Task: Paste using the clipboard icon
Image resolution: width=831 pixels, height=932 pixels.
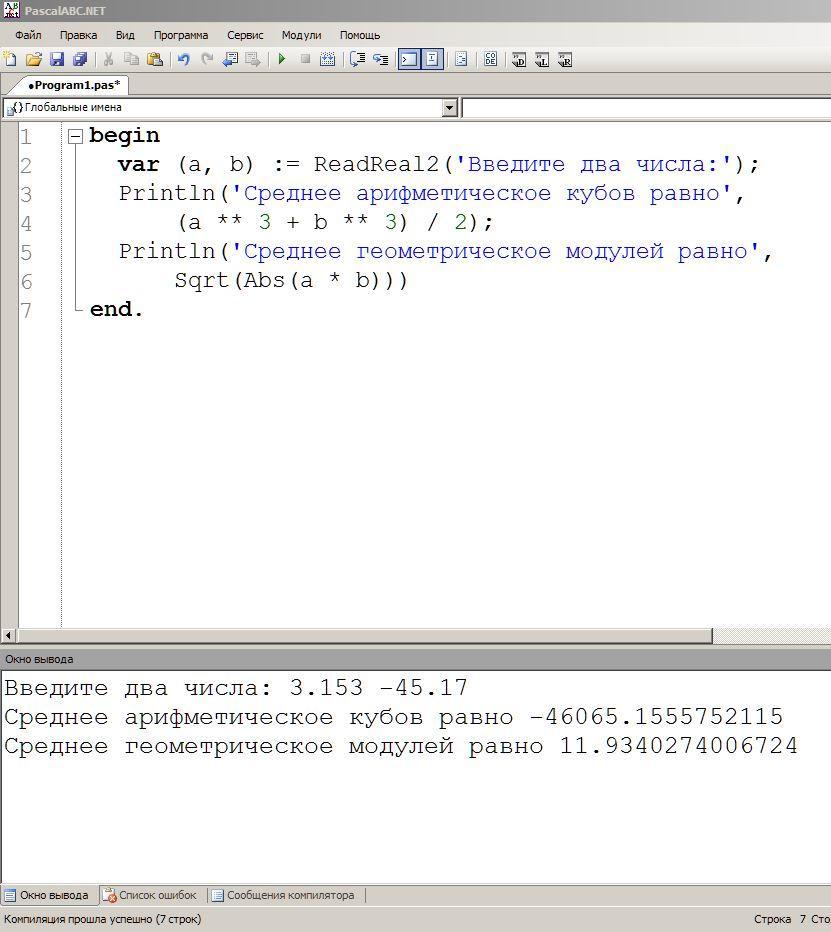Action: coord(155,59)
